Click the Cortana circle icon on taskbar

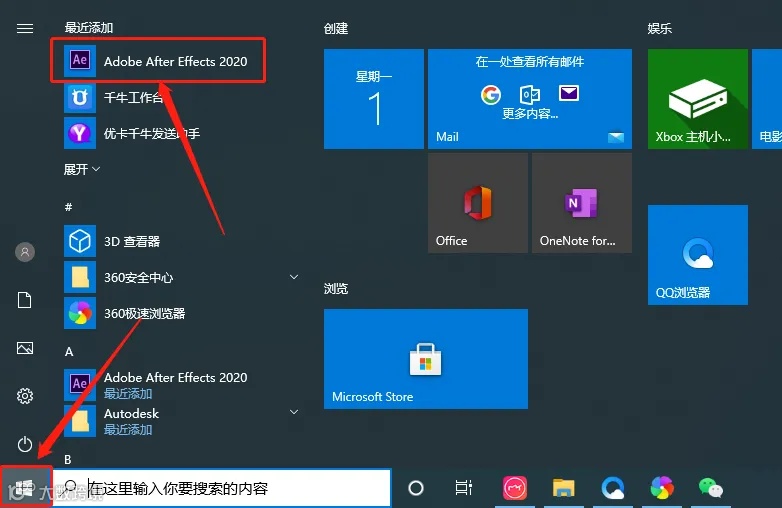click(415, 488)
